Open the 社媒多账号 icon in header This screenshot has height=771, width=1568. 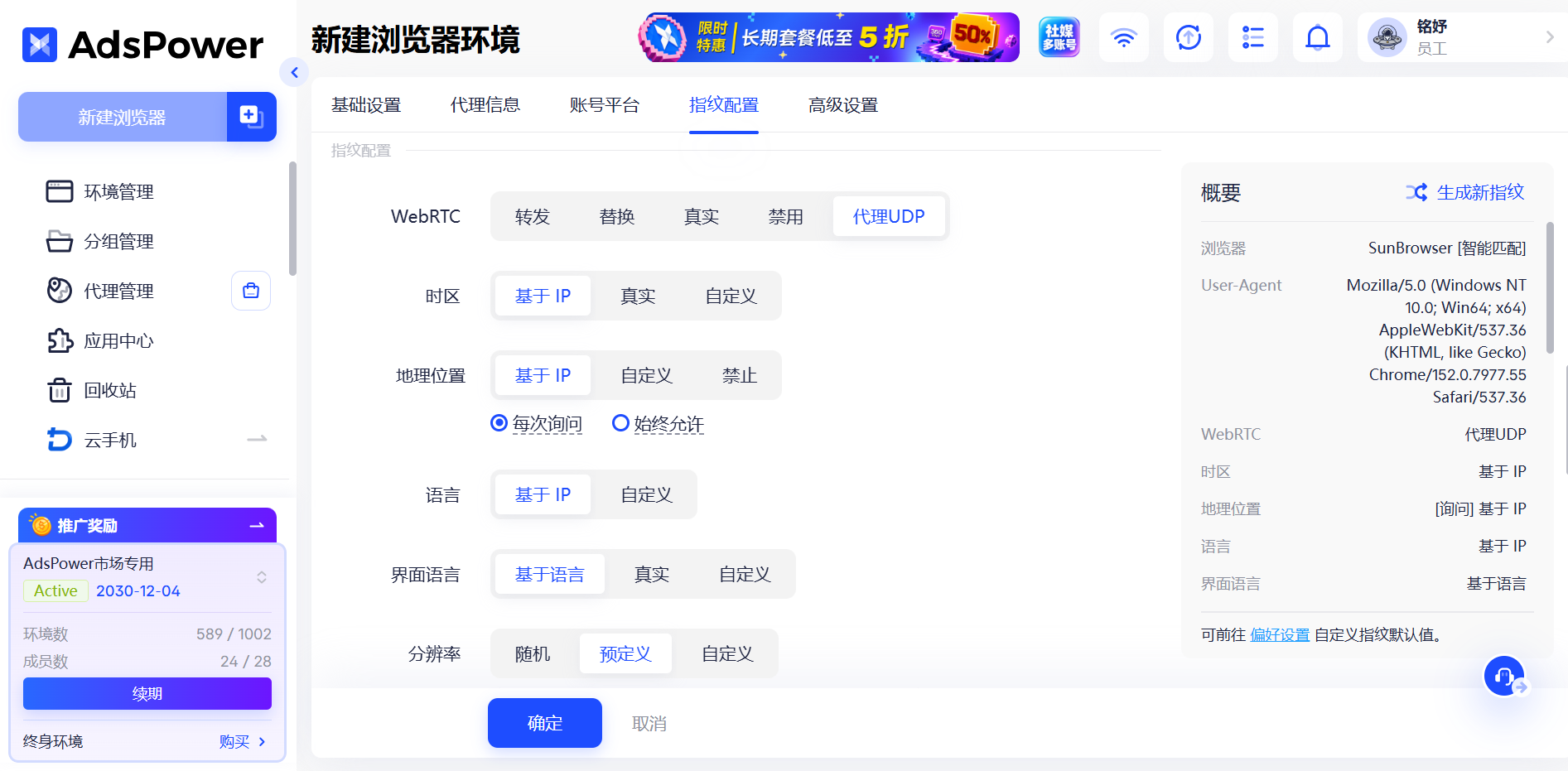click(1059, 37)
